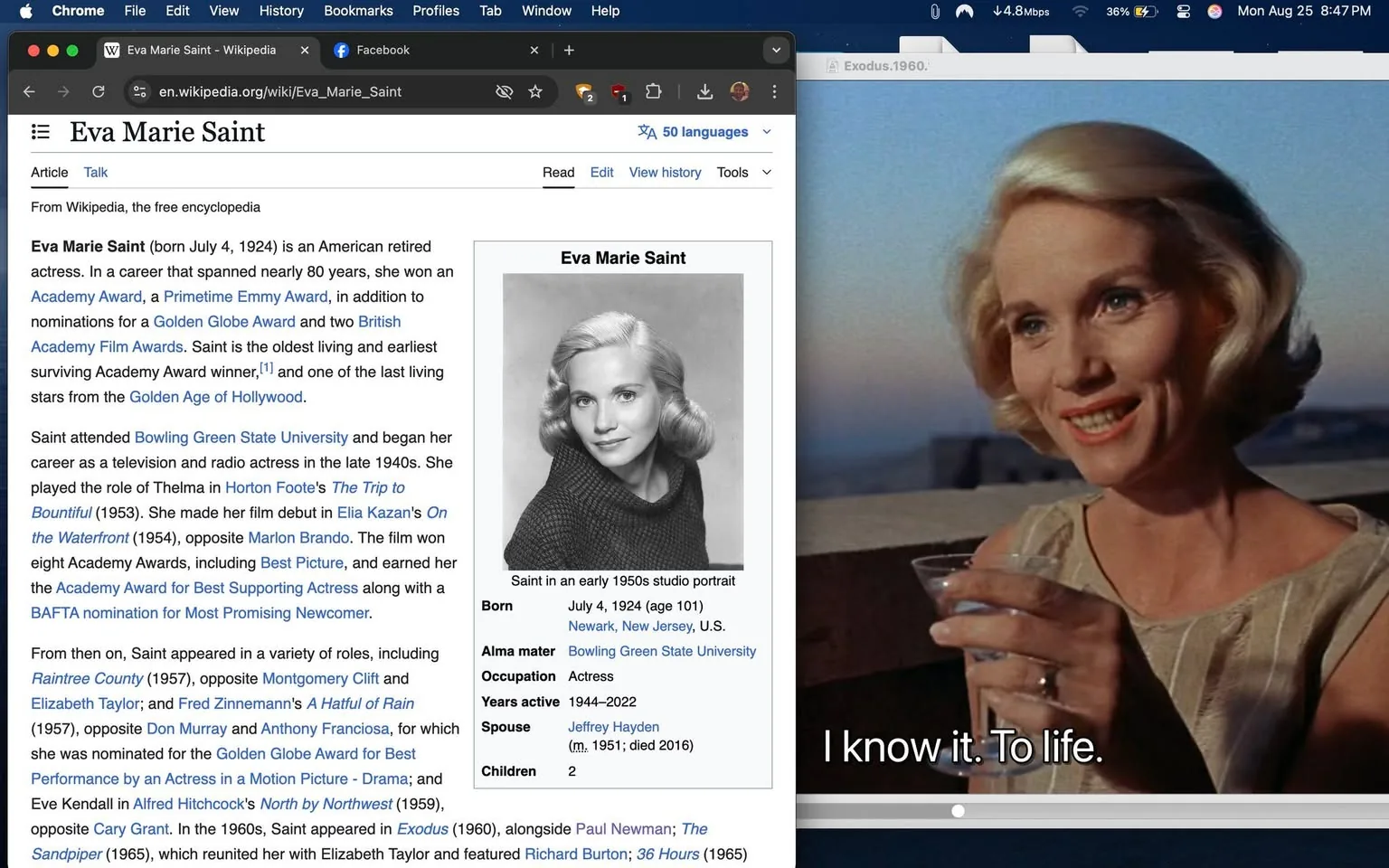Open the Chrome profile avatar icon
Screen dimensions: 1389x868
(740, 91)
